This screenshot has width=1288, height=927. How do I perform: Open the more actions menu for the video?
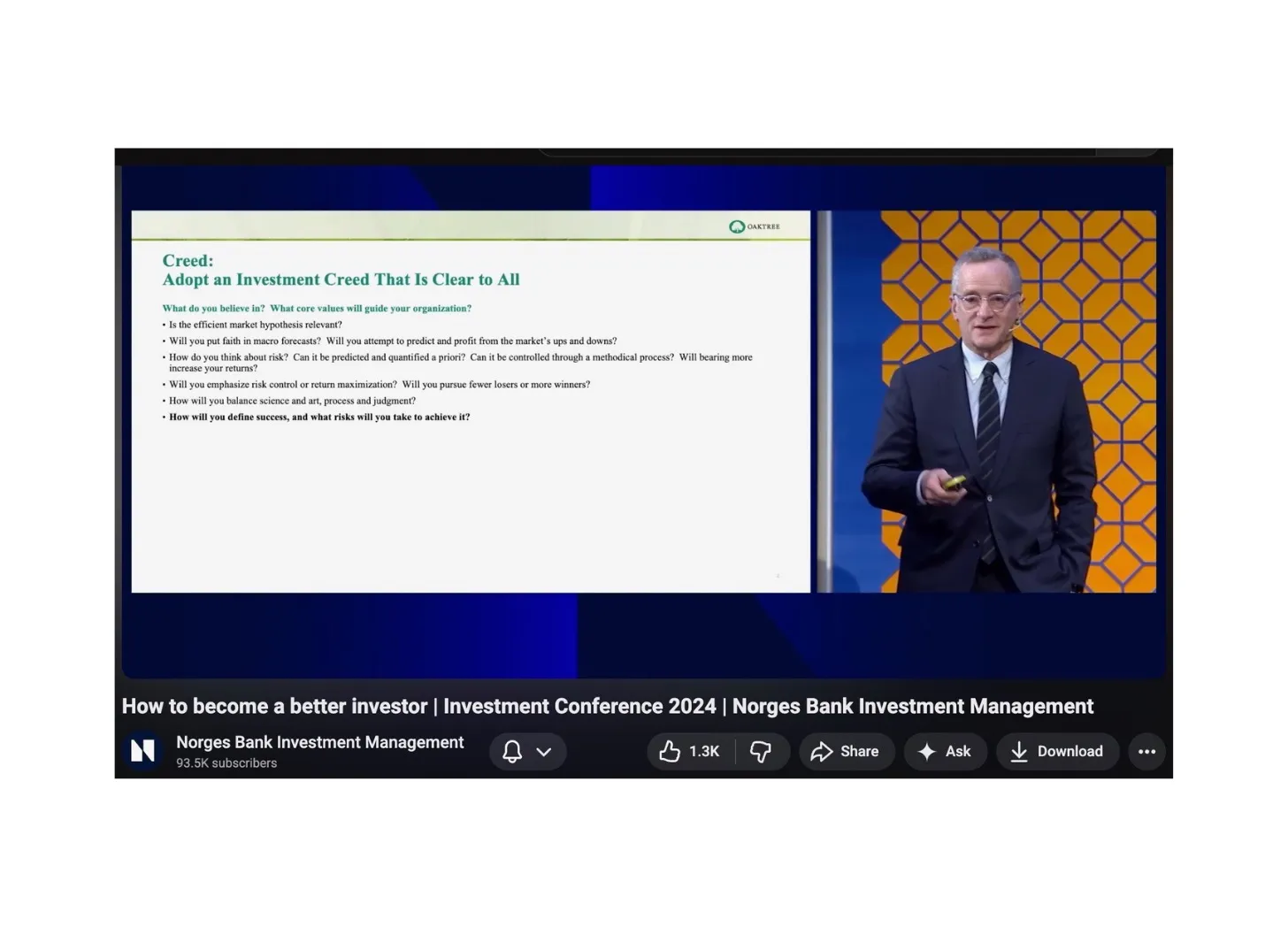1146,751
